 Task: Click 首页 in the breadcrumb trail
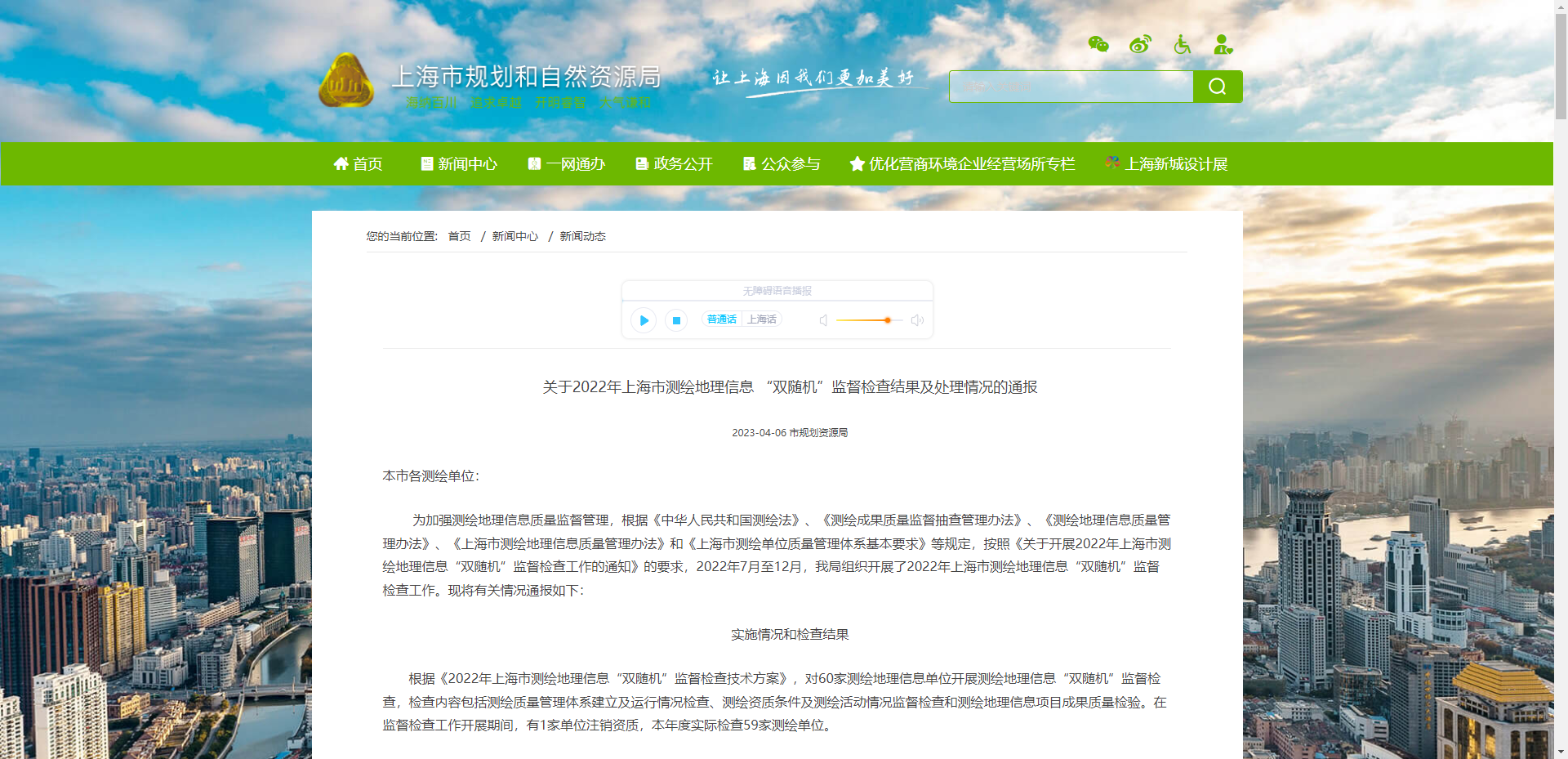(459, 236)
